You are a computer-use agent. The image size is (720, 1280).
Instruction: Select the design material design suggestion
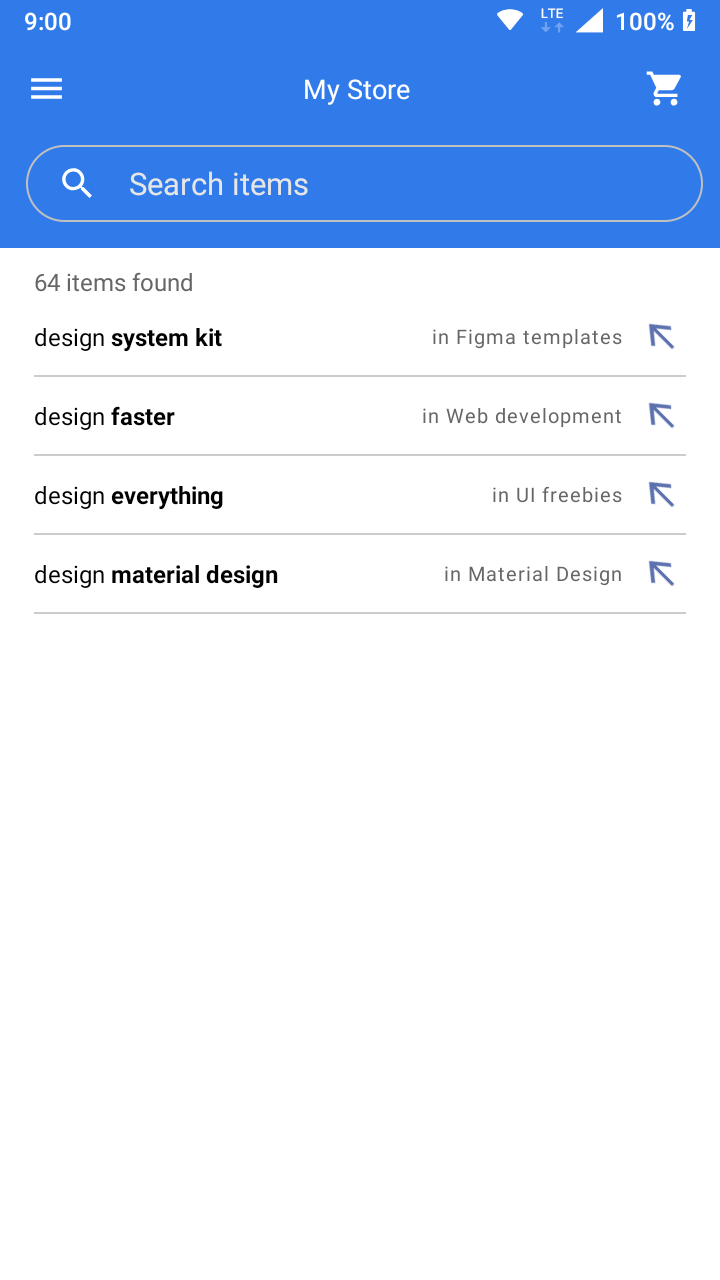click(156, 575)
